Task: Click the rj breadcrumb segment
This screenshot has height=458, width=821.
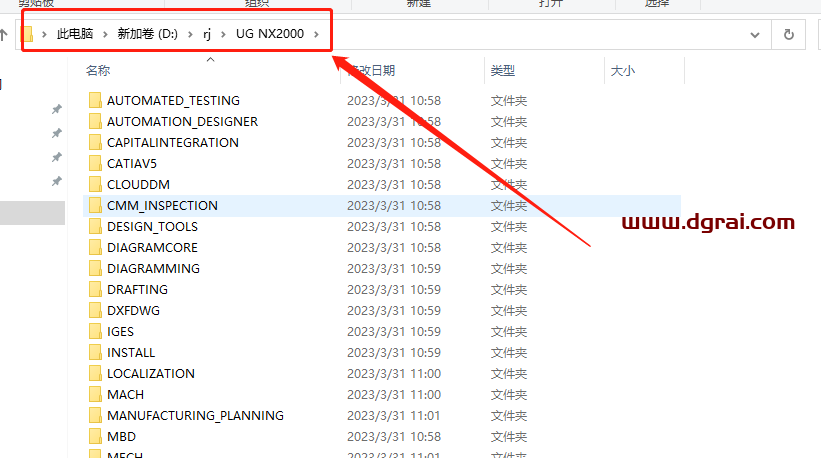Action: 207,34
